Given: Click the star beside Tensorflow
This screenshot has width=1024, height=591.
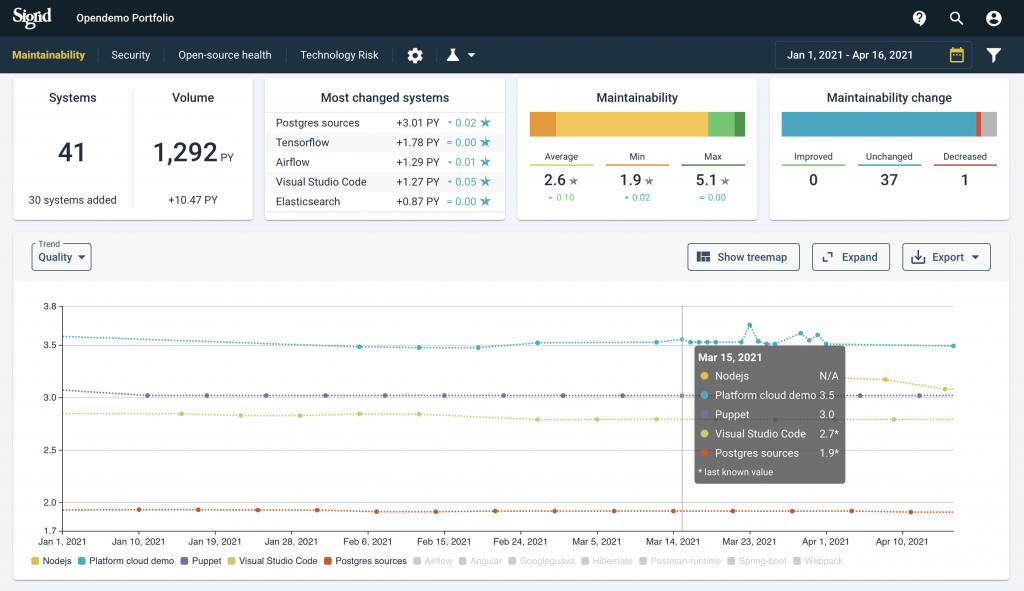Looking at the screenshot, I should click(485, 142).
